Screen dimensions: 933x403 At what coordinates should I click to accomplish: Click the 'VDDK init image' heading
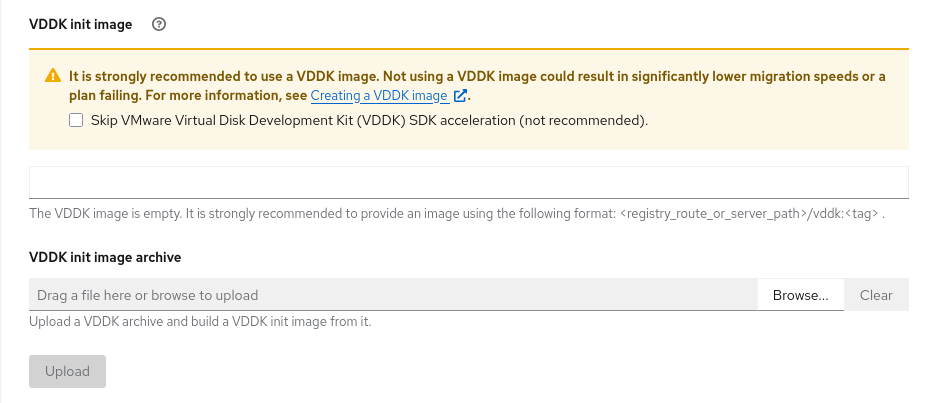[81, 25]
